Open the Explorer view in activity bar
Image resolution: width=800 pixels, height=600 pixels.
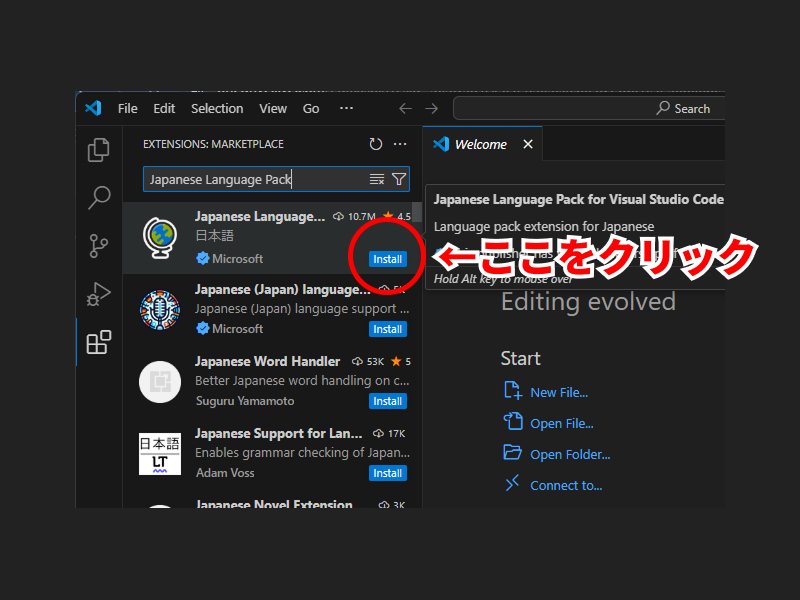click(x=98, y=150)
